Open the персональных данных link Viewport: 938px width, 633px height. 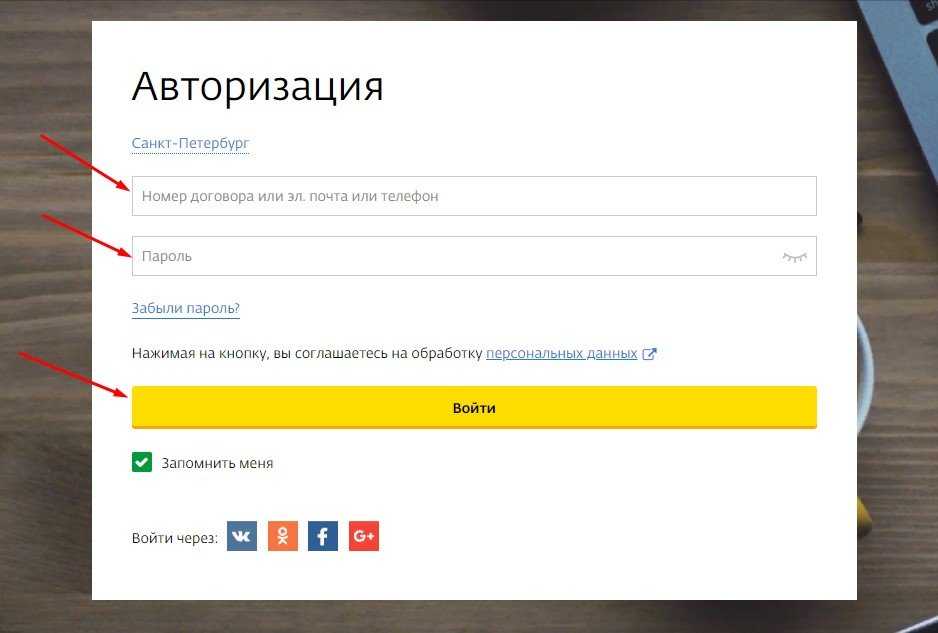click(x=561, y=354)
